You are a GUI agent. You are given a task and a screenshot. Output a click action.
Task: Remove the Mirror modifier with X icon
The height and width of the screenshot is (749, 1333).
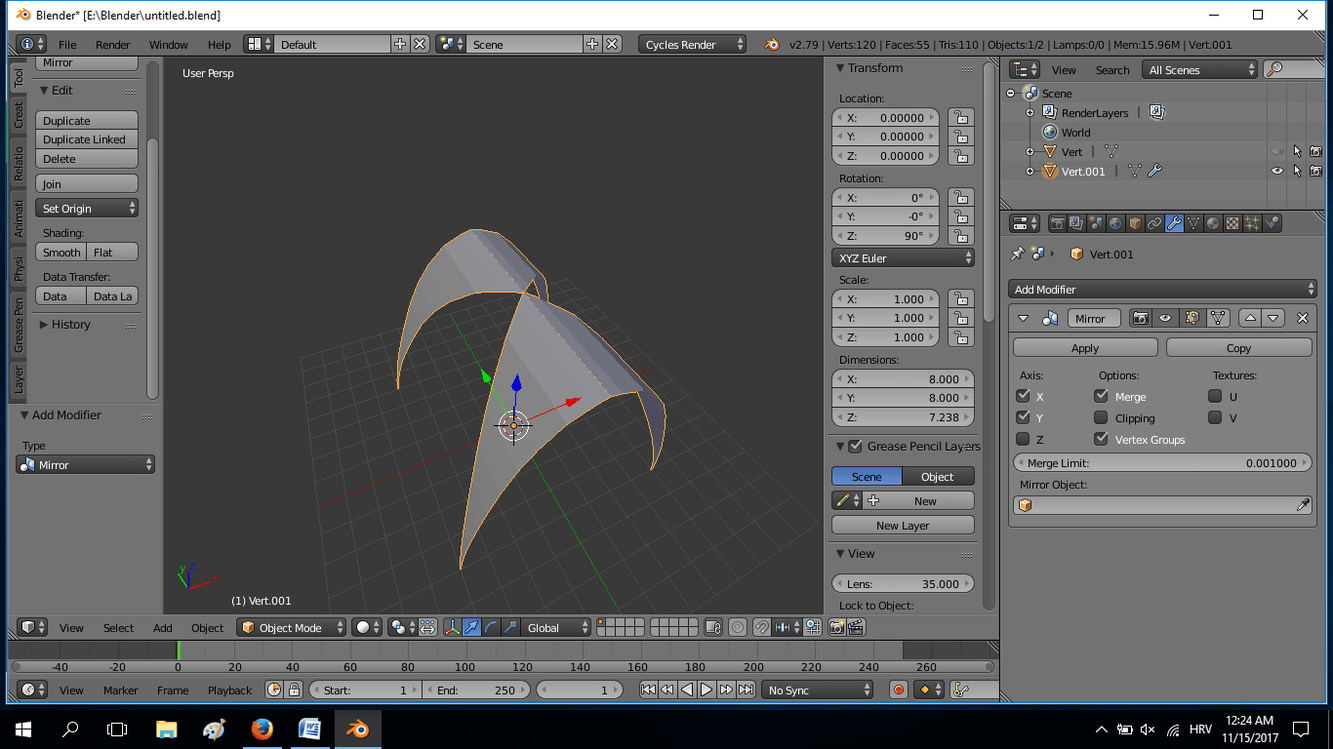pos(1302,319)
